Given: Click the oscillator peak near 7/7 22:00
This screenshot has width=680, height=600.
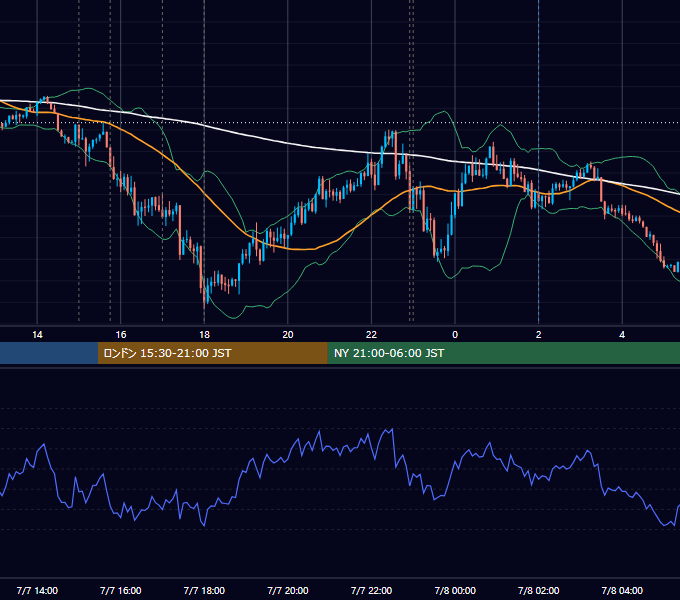Looking at the screenshot, I should point(392,429).
